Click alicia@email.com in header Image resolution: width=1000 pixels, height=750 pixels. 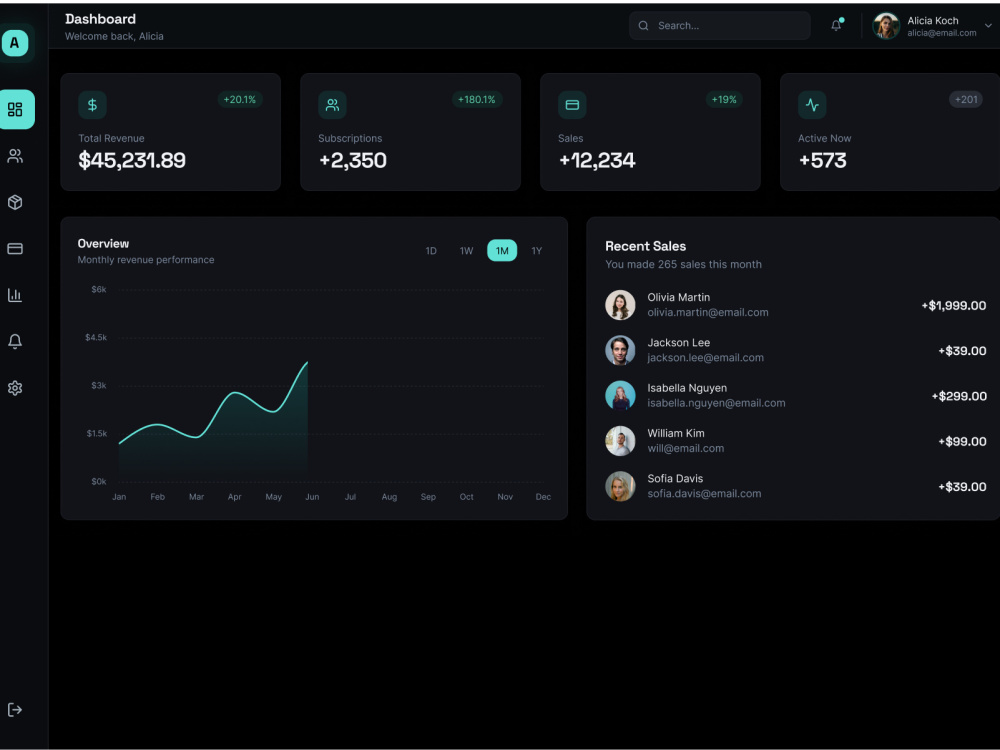pos(941,33)
